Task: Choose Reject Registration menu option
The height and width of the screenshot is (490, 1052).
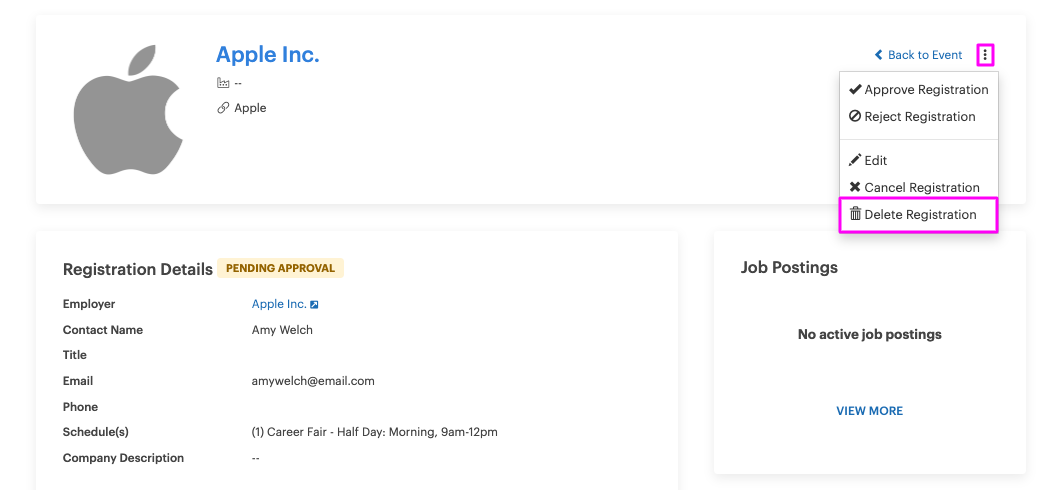Action: tap(918, 117)
